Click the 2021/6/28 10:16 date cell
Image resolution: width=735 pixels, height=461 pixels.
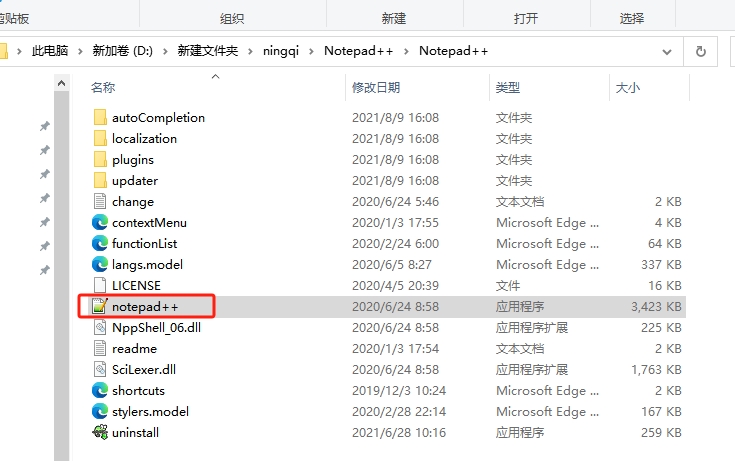pos(399,432)
